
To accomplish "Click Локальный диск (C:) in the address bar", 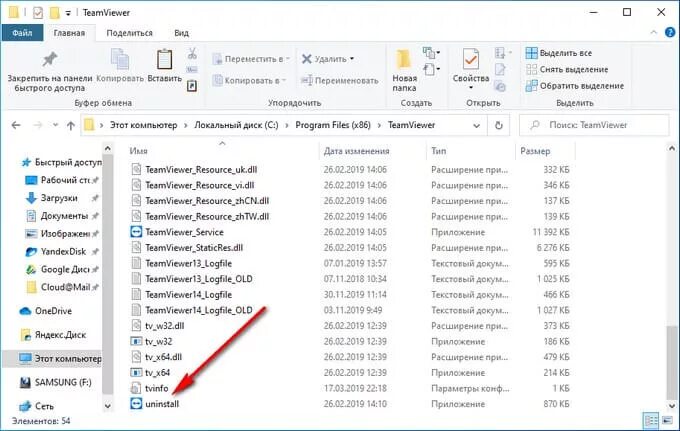I will tap(236, 125).
